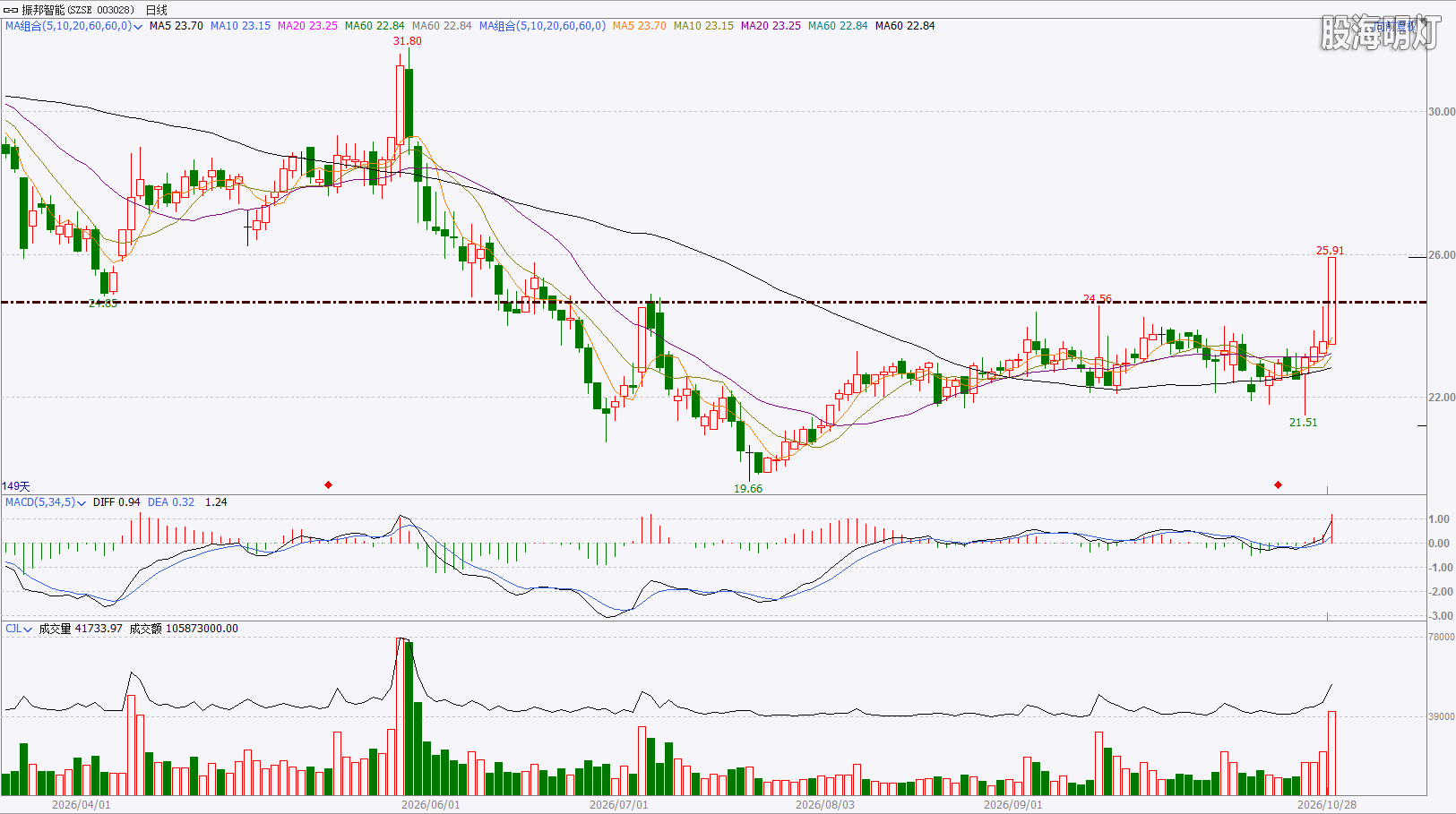
Task: Click the red diamond marker beside 149天 row
Action: coord(328,484)
